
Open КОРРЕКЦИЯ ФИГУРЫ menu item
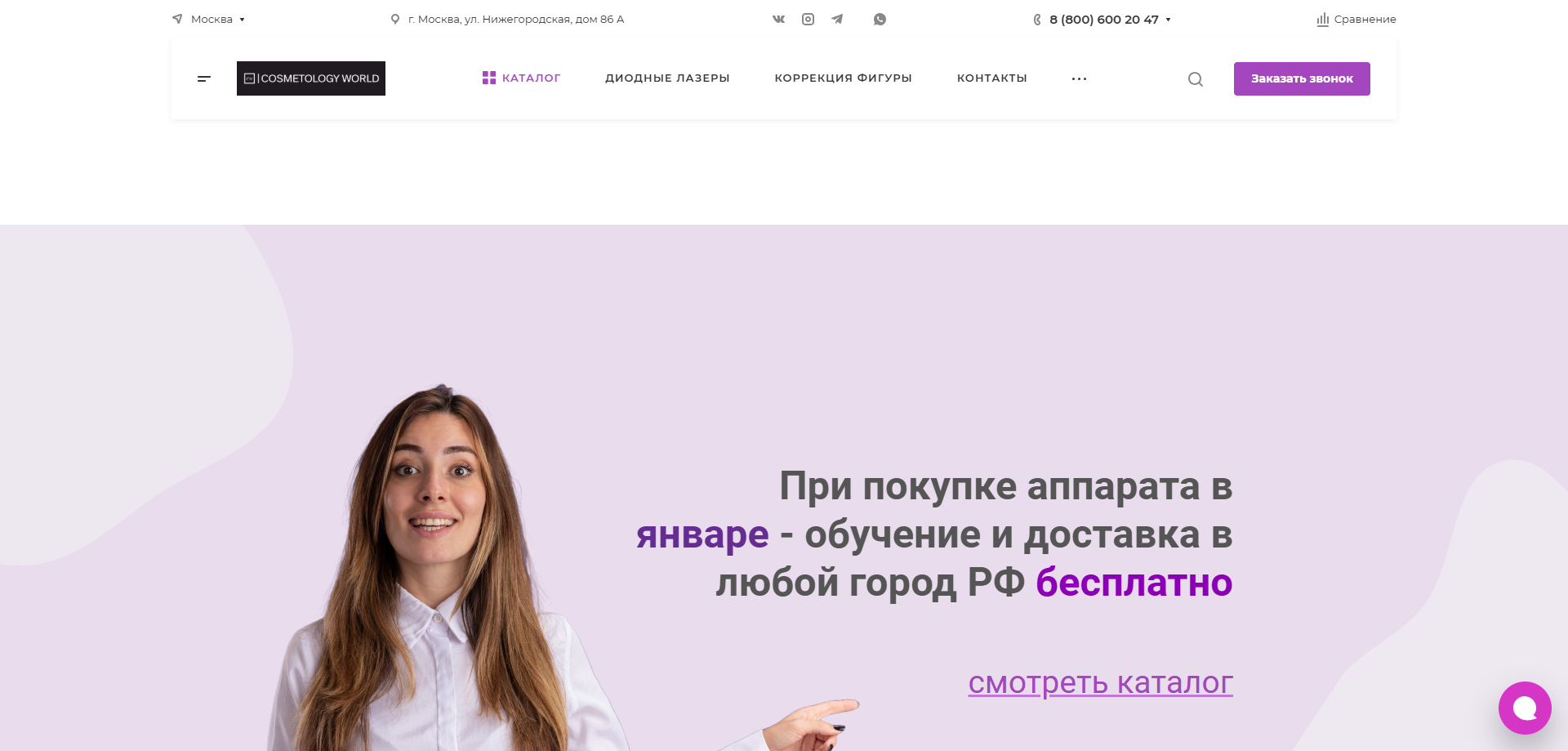(843, 78)
